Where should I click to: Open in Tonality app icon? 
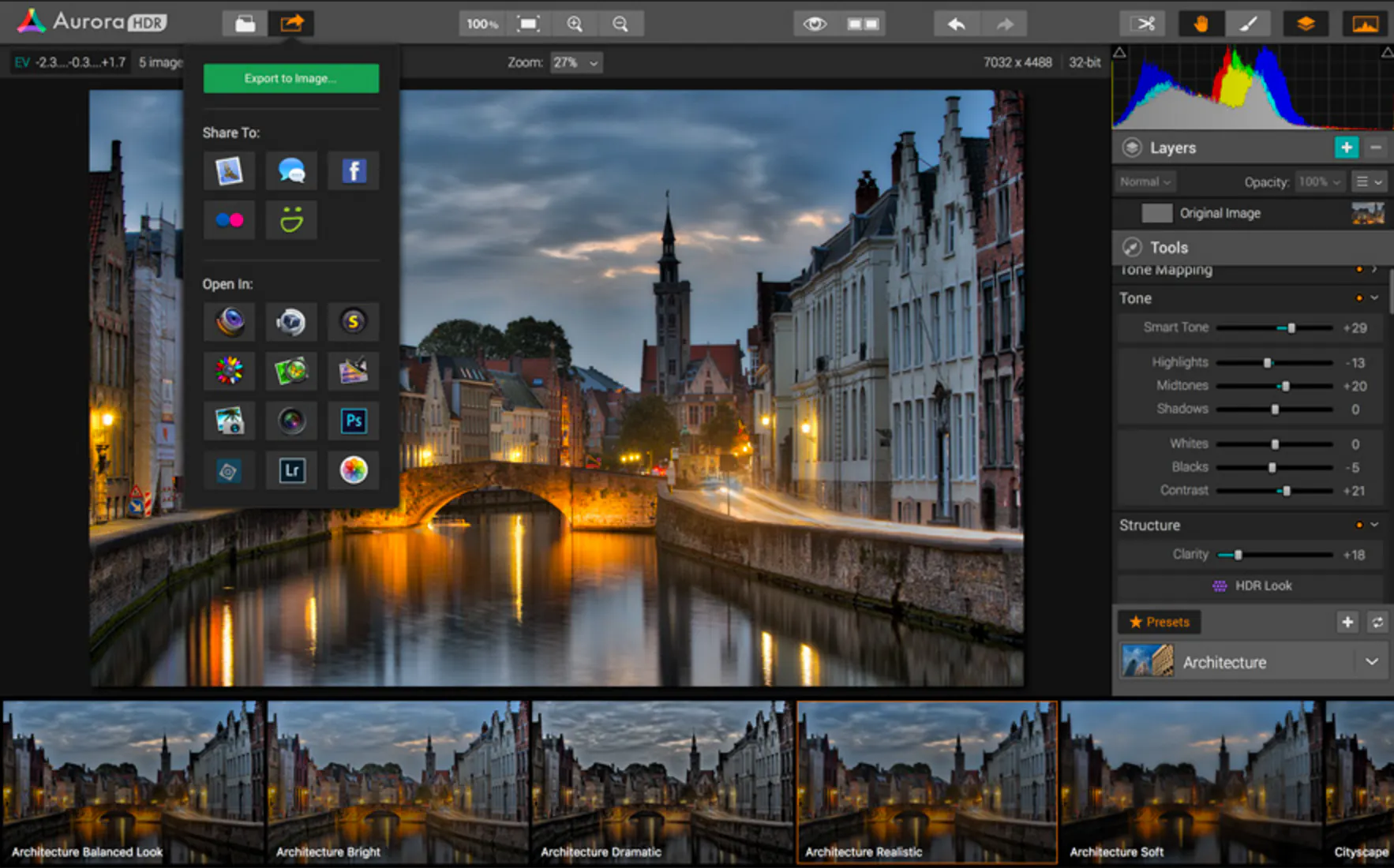[x=291, y=321]
